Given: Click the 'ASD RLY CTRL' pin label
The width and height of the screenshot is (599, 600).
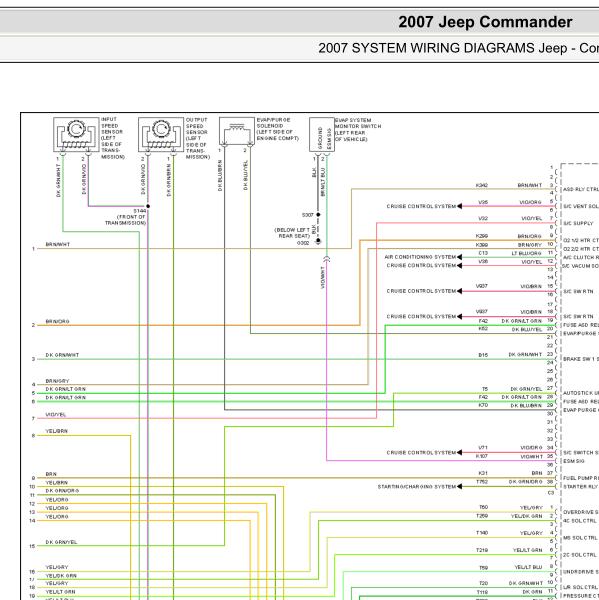Looking at the screenshot, I should click(x=581, y=189).
